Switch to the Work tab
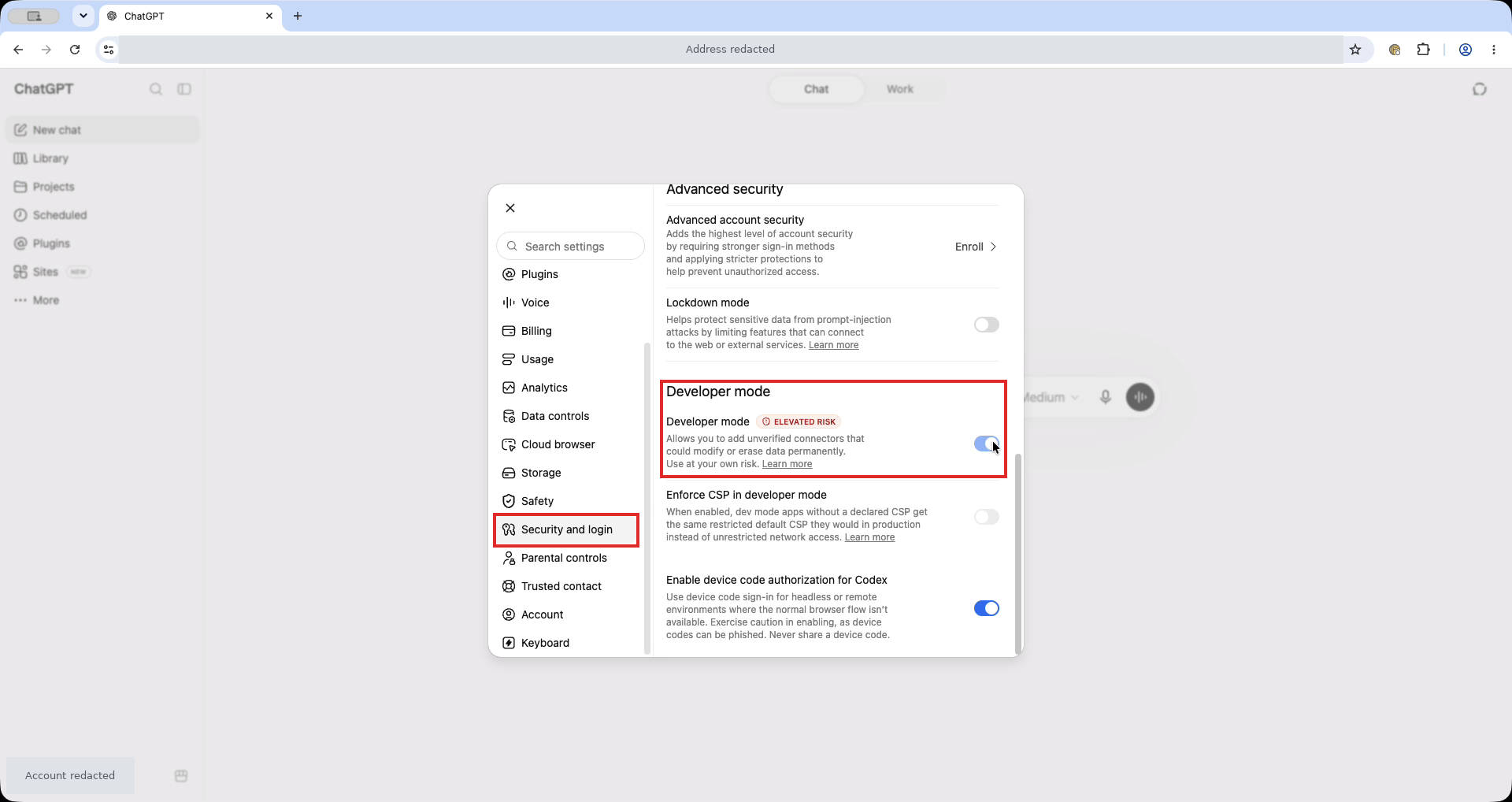 point(899,89)
